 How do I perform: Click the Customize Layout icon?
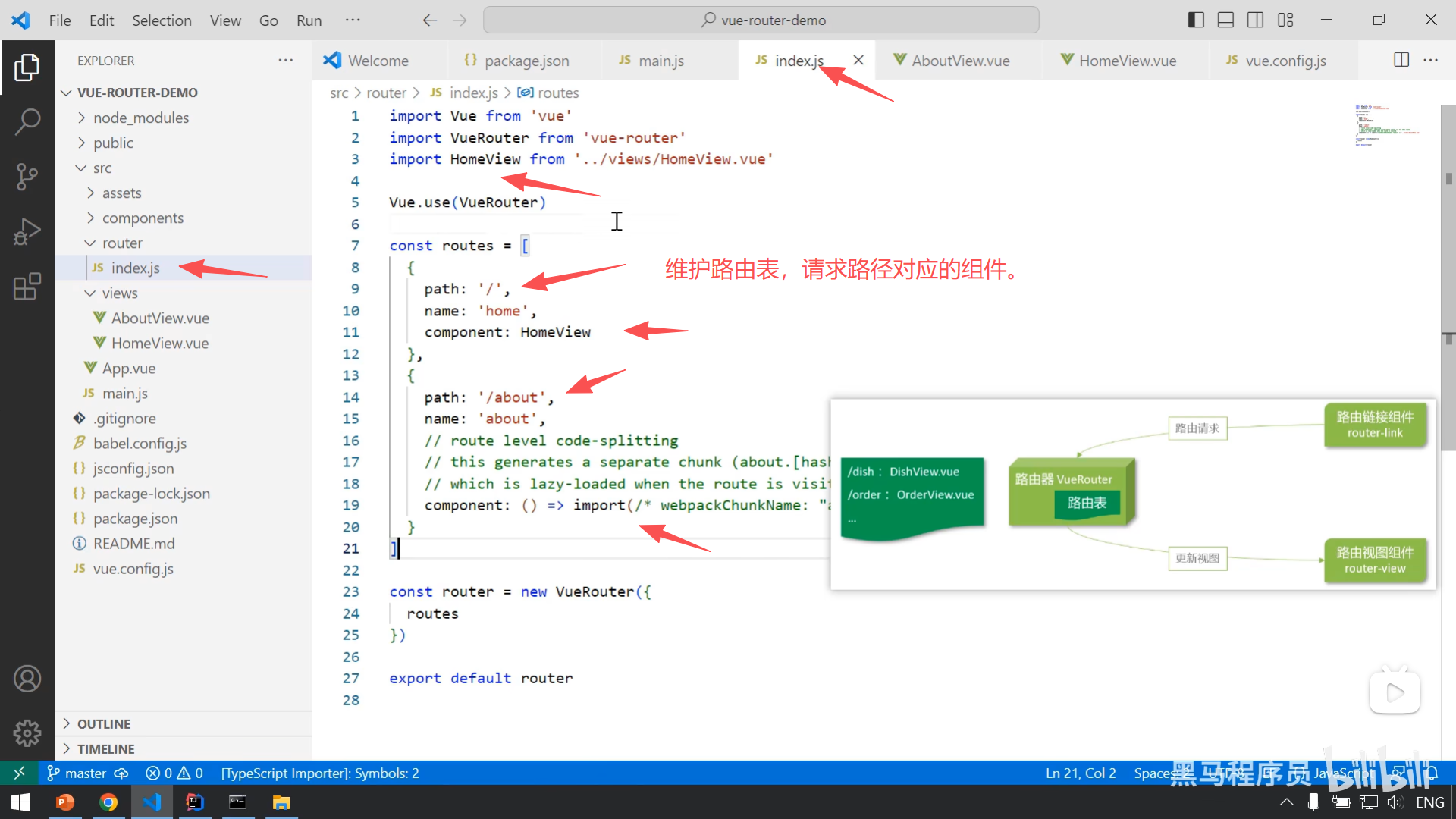click(1285, 20)
